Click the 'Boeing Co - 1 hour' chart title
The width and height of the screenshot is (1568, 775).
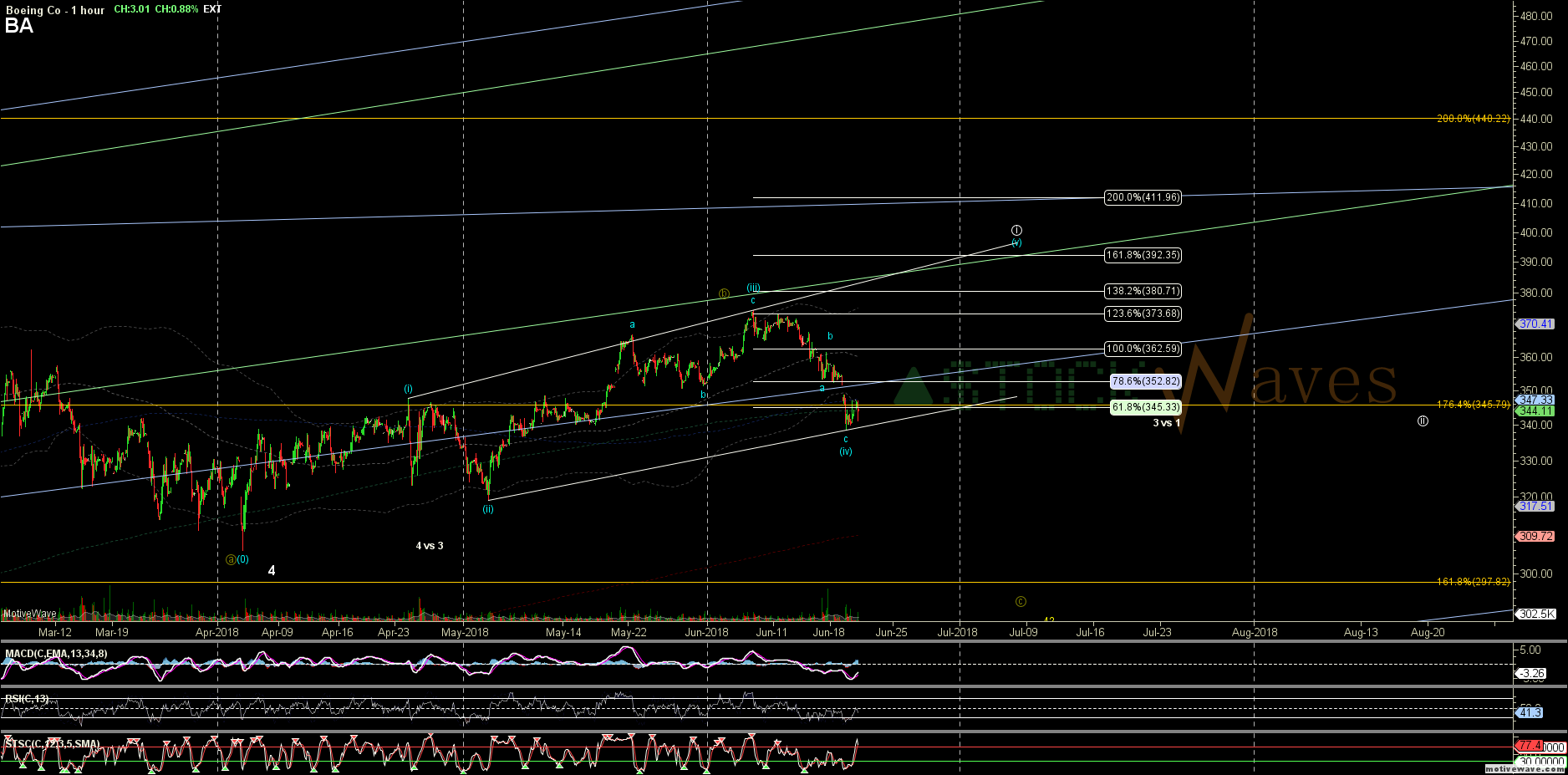pos(55,10)
